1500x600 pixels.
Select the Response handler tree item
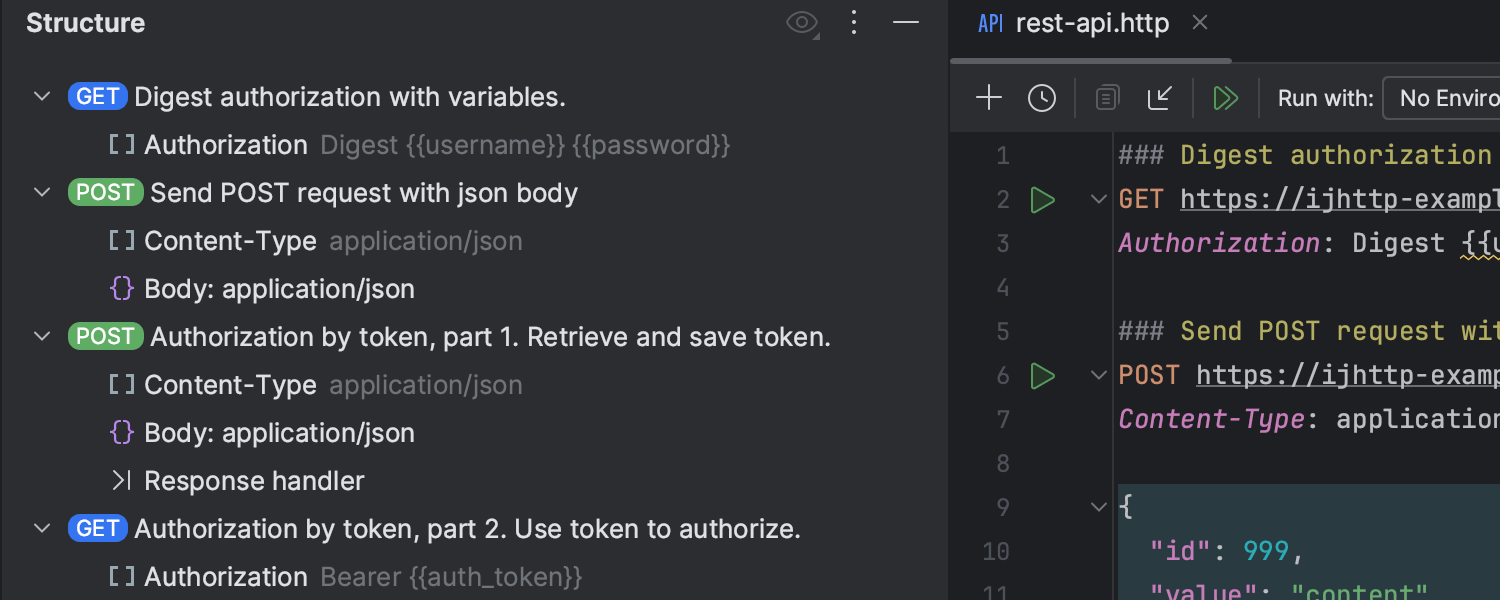[254, 481]
